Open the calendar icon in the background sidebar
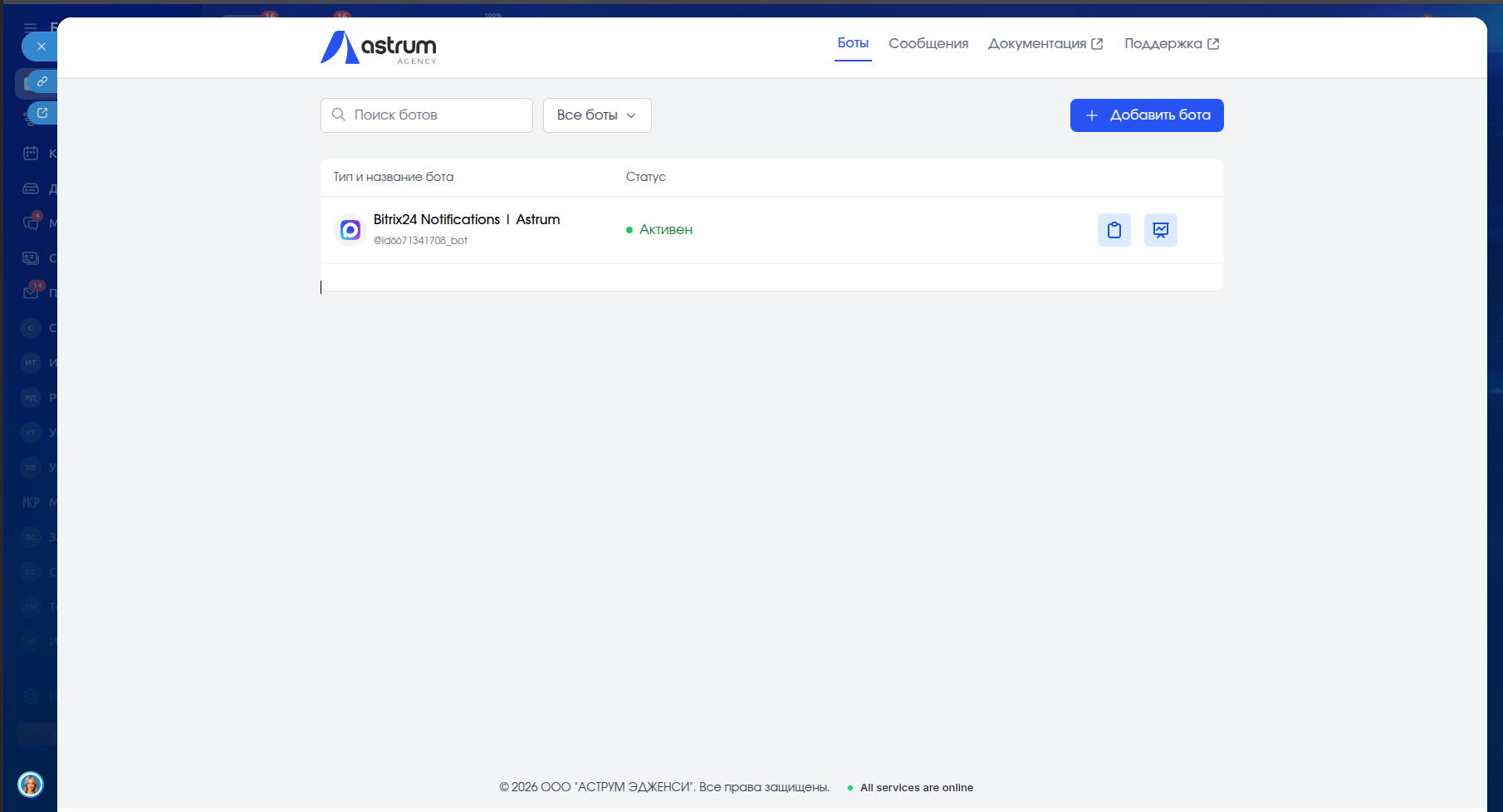Viewport: 1503px width, 812px height. (x=31, y=154)
